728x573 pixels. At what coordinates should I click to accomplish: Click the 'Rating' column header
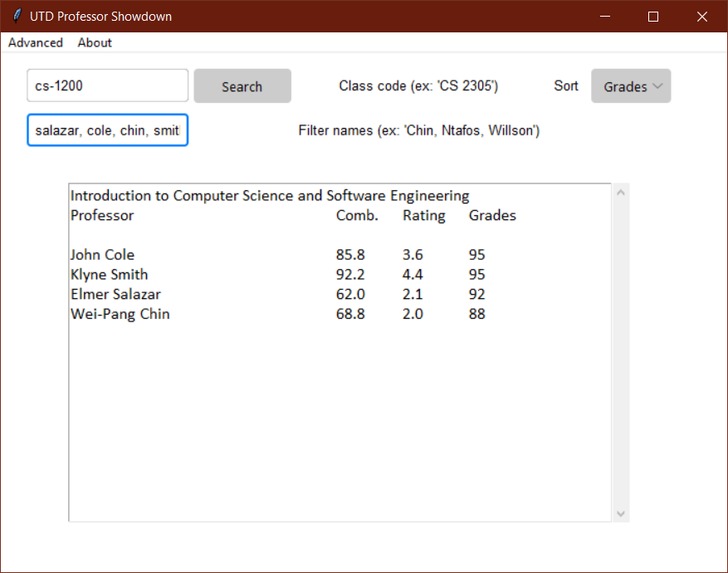point(423,215)
